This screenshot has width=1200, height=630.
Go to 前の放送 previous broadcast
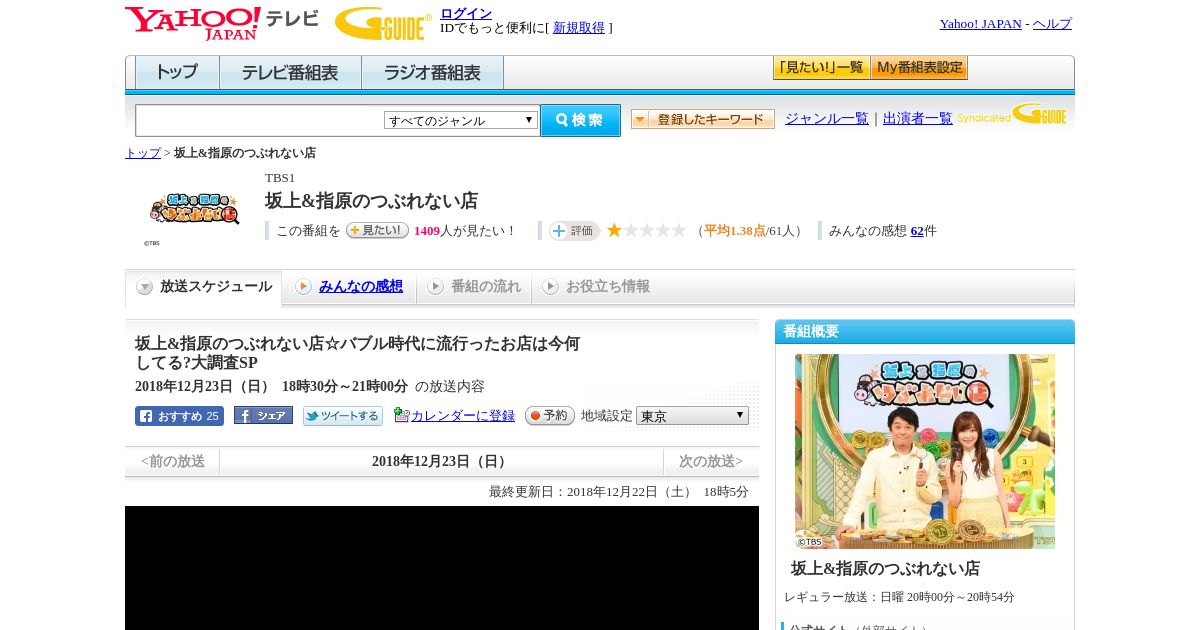click(173, 462)
